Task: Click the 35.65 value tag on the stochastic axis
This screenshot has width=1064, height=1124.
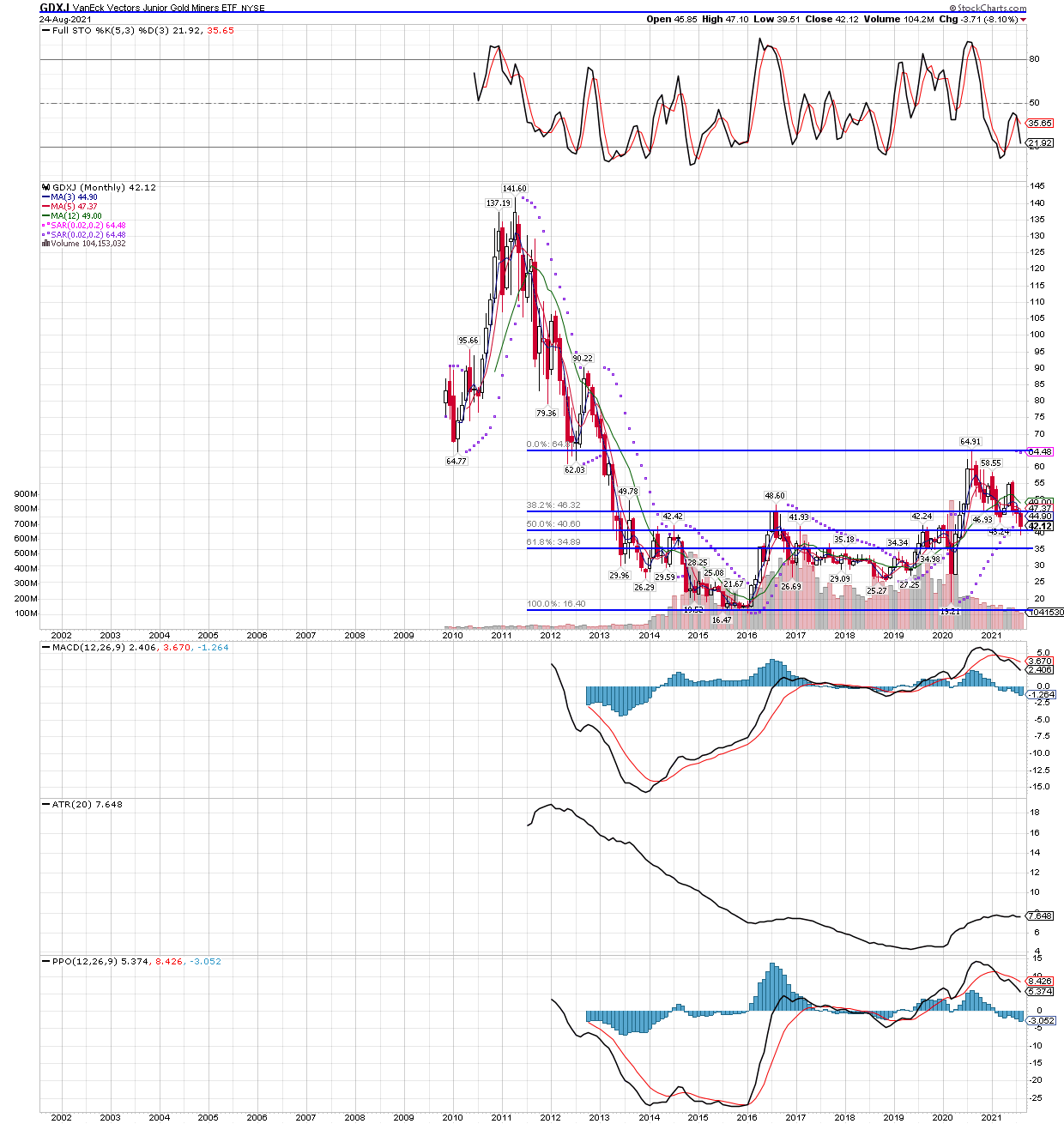Action: [1040, 124]
